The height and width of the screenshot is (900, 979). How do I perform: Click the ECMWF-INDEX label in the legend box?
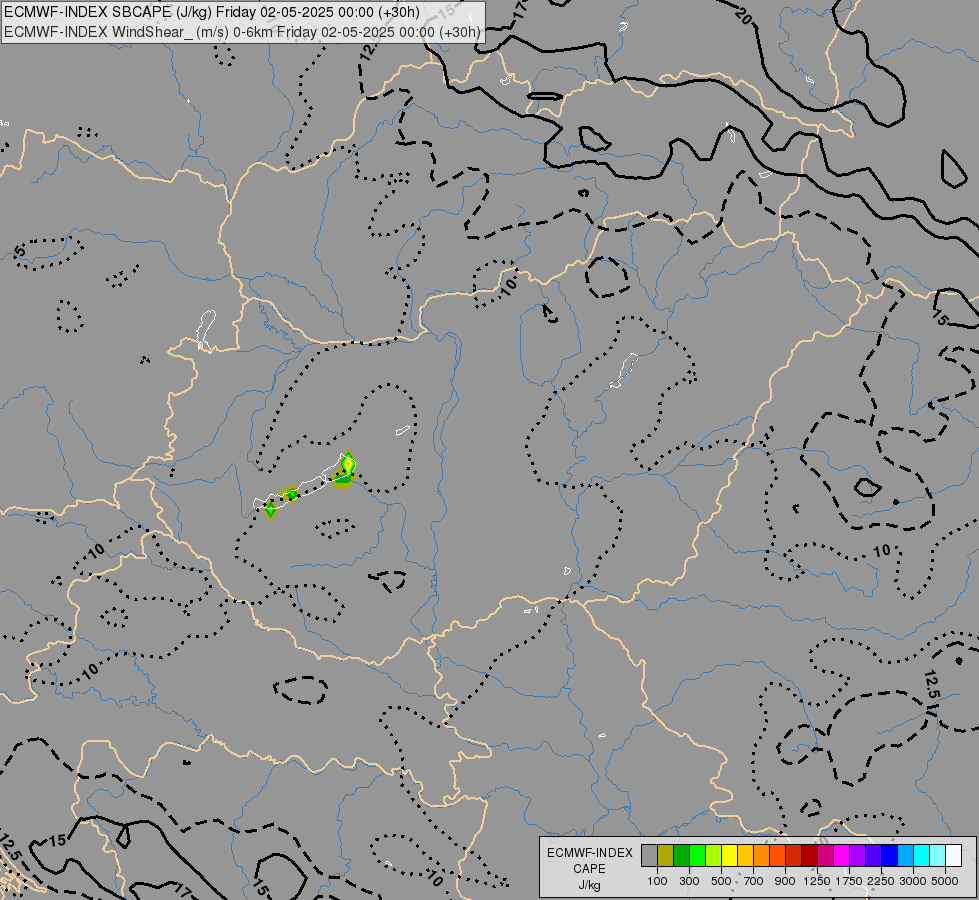point(590,853)
